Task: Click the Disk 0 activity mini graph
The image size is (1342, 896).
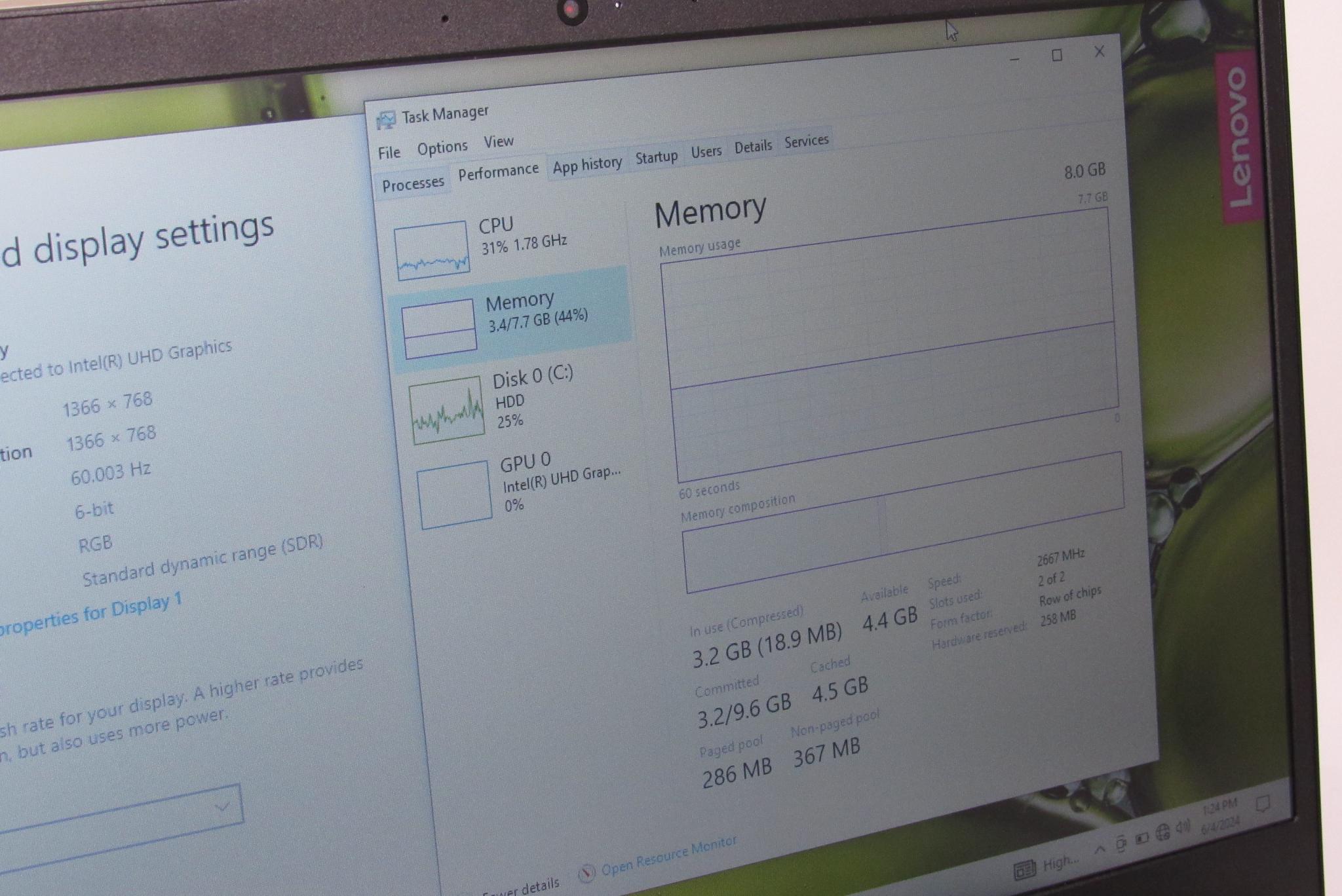Action: point(447,410)
